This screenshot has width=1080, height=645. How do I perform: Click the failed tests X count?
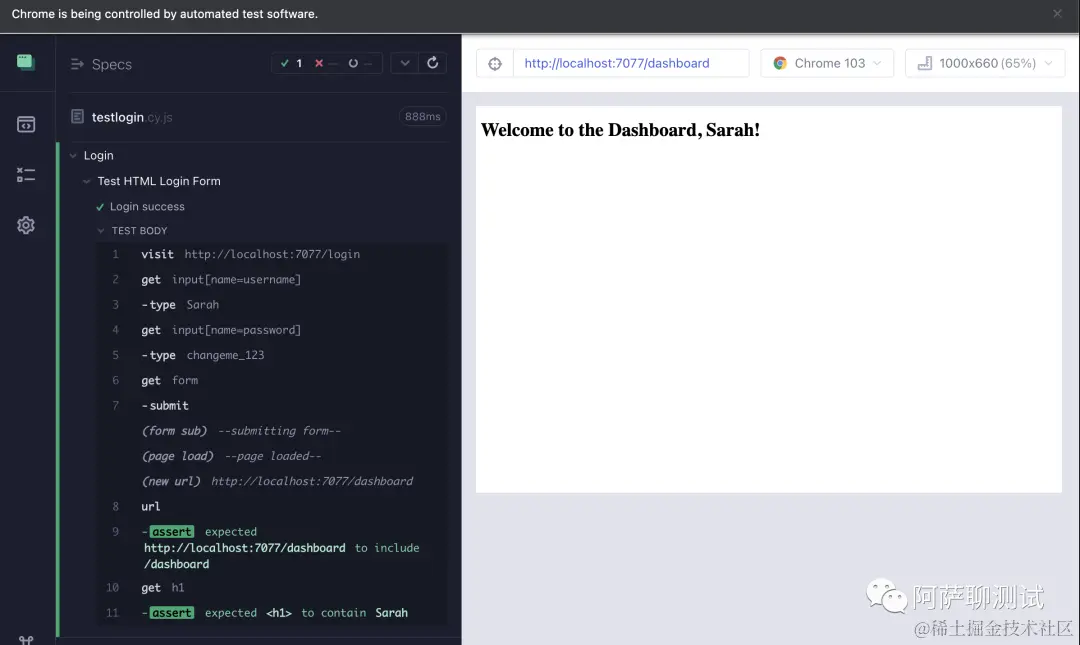coord(326,63)
